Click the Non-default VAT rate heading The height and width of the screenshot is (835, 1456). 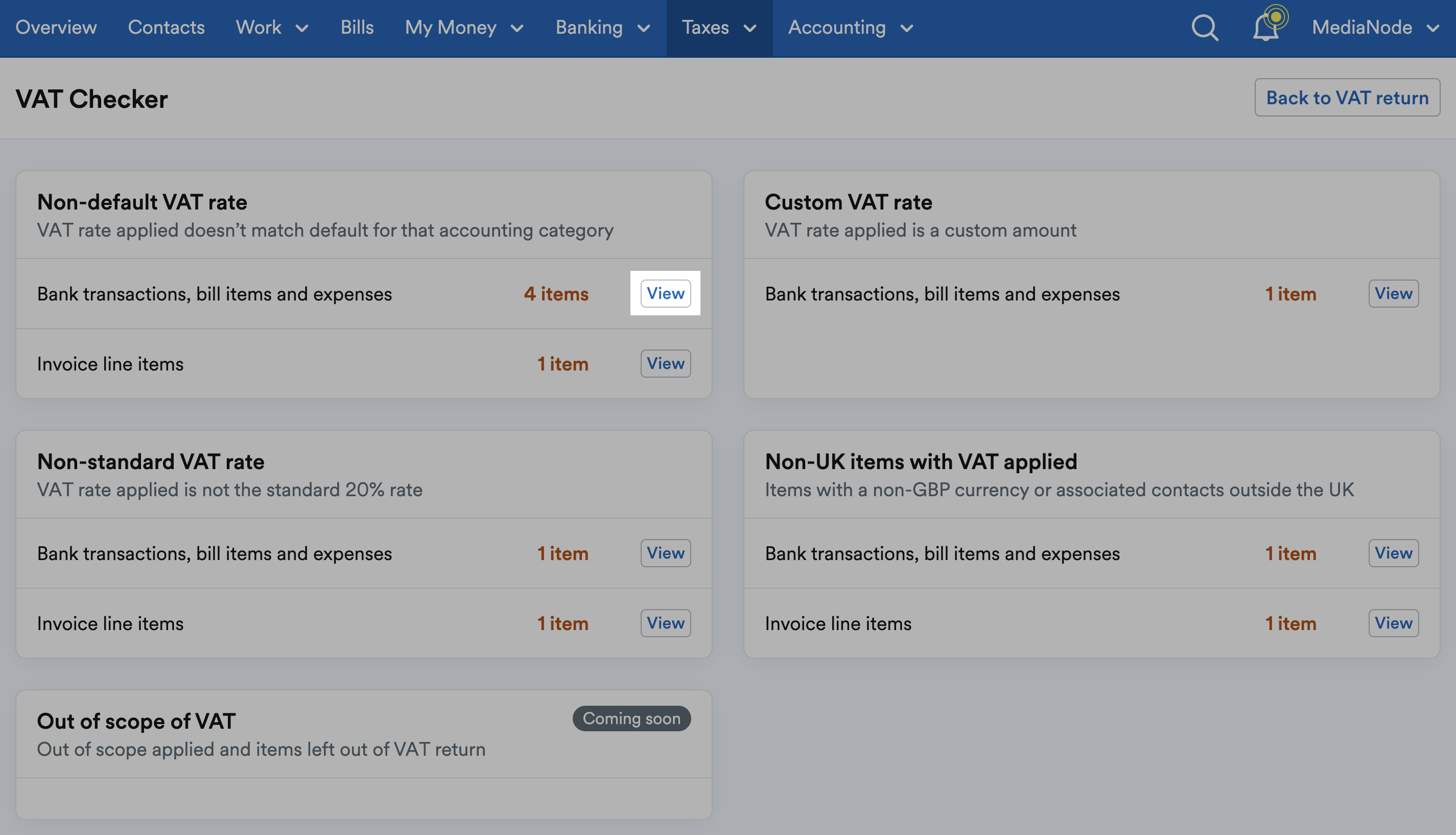(x=142, y=202)
